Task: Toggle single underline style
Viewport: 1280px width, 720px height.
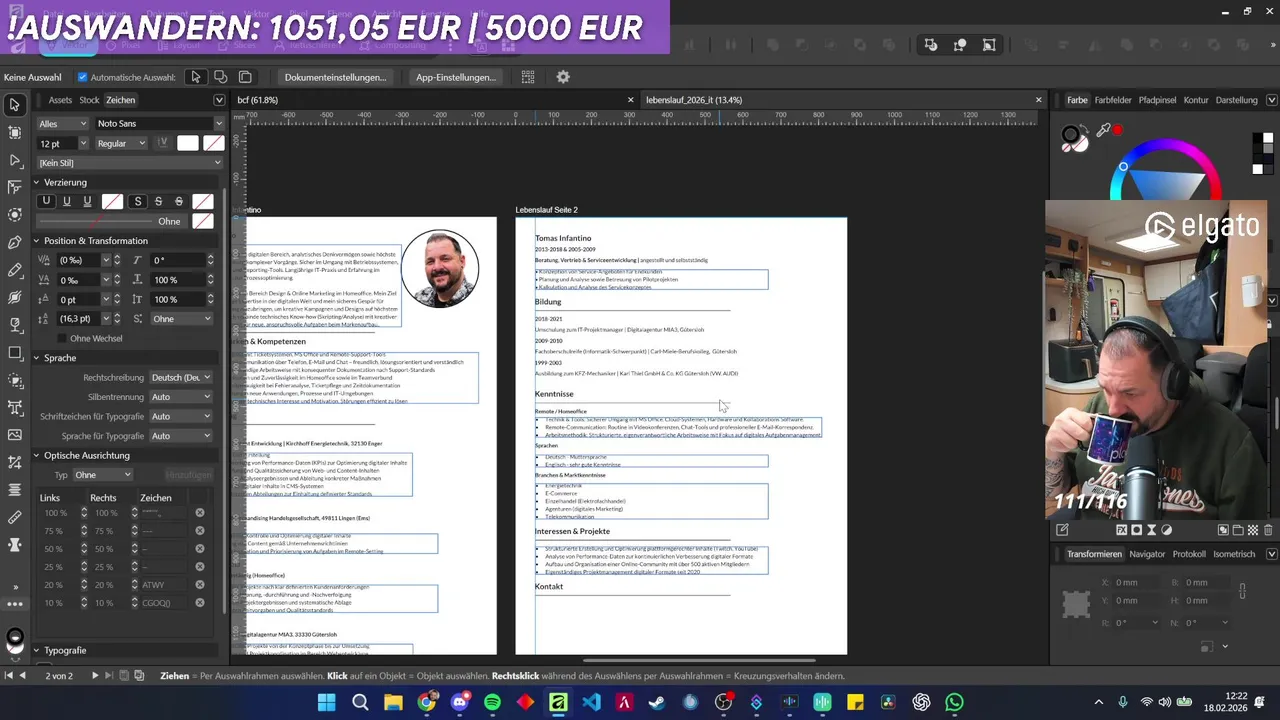Action: click(67, 202)
